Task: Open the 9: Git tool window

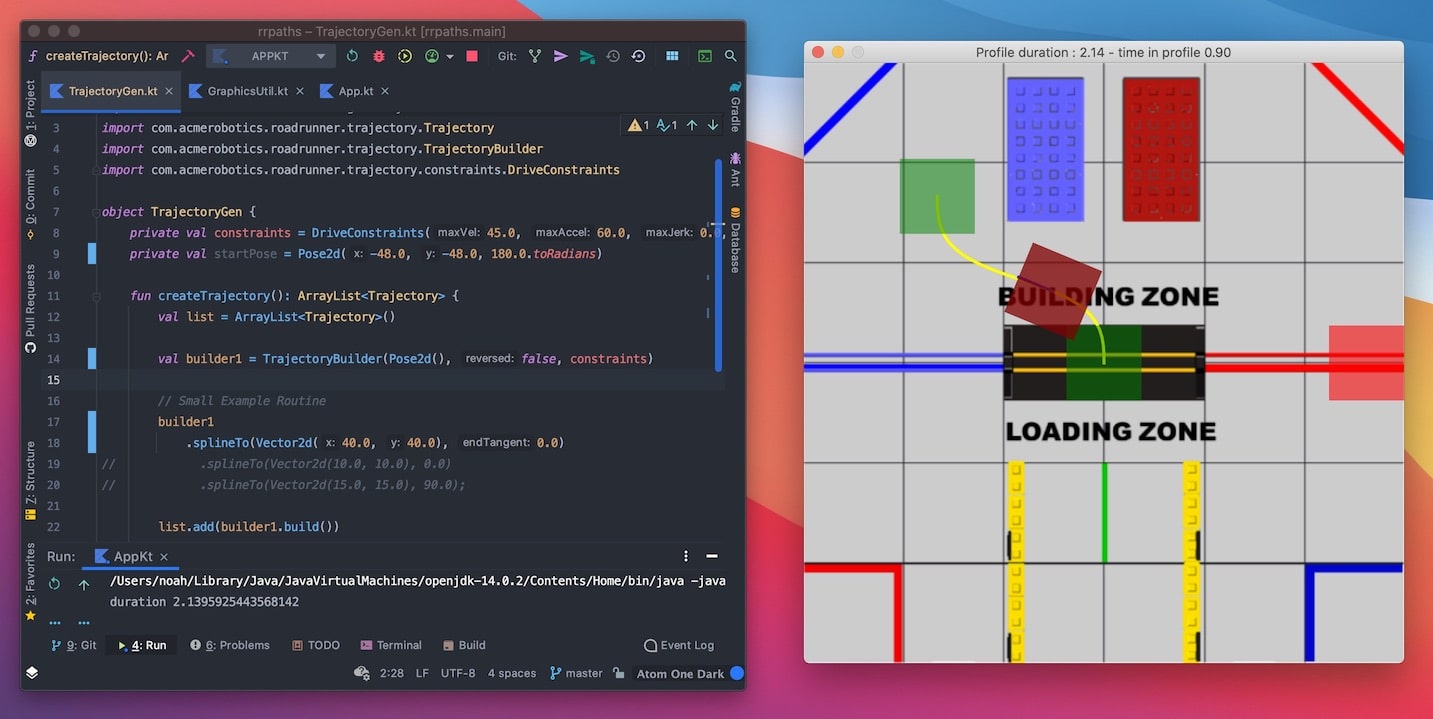Action: click(74, 645)
